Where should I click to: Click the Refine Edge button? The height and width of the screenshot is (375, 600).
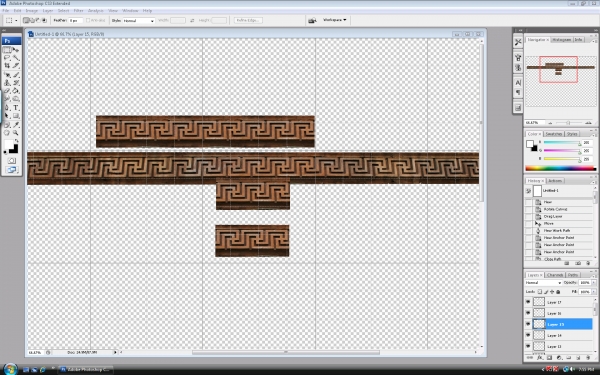(x=248, y=20)
